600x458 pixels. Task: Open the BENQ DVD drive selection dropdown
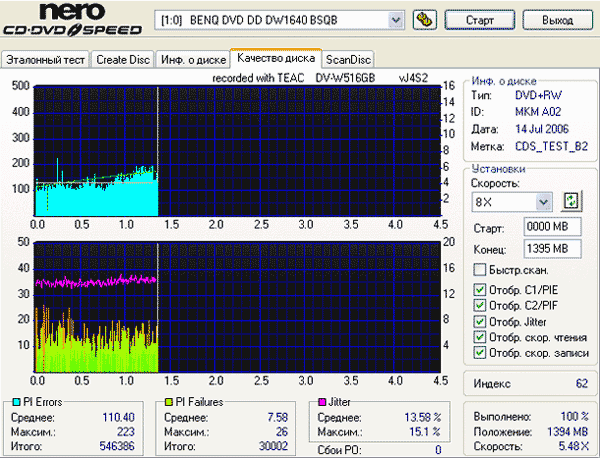pos(396,20)
